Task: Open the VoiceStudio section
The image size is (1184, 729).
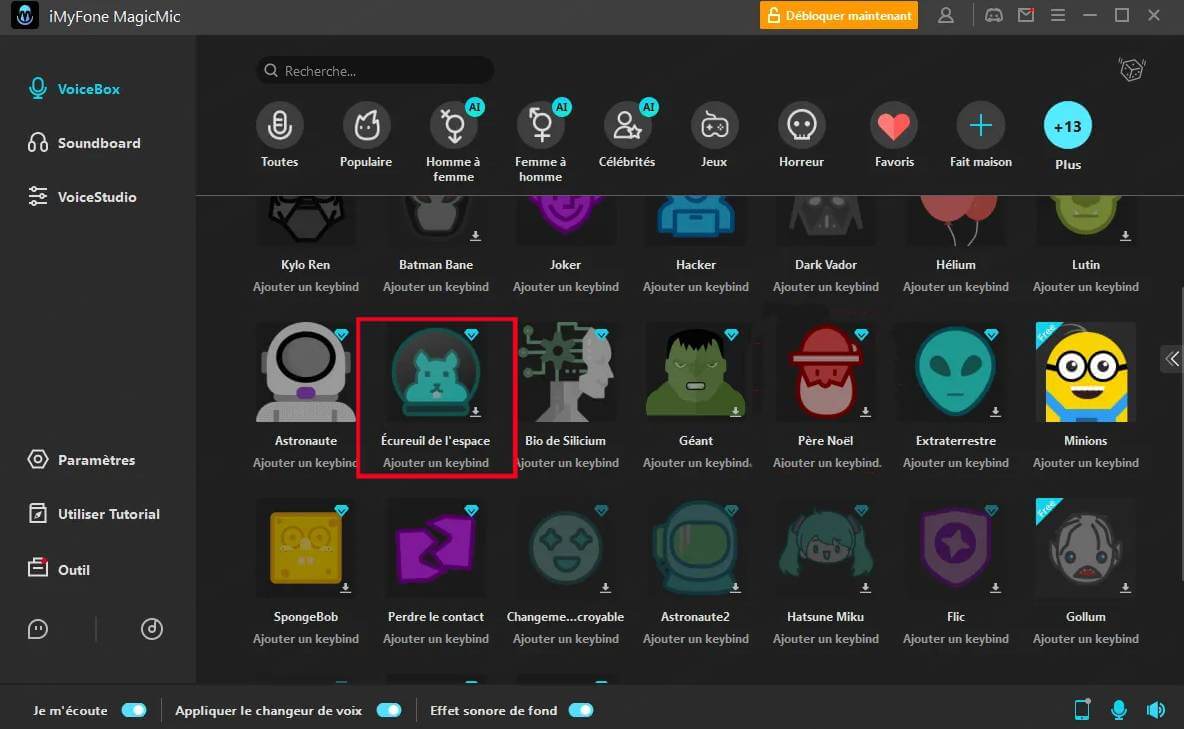Action: (82, 196)
